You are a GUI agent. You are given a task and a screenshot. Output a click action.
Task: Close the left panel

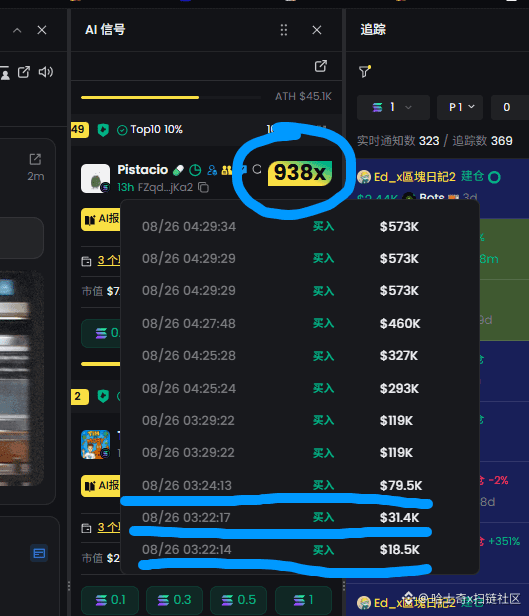pos(42,30)
